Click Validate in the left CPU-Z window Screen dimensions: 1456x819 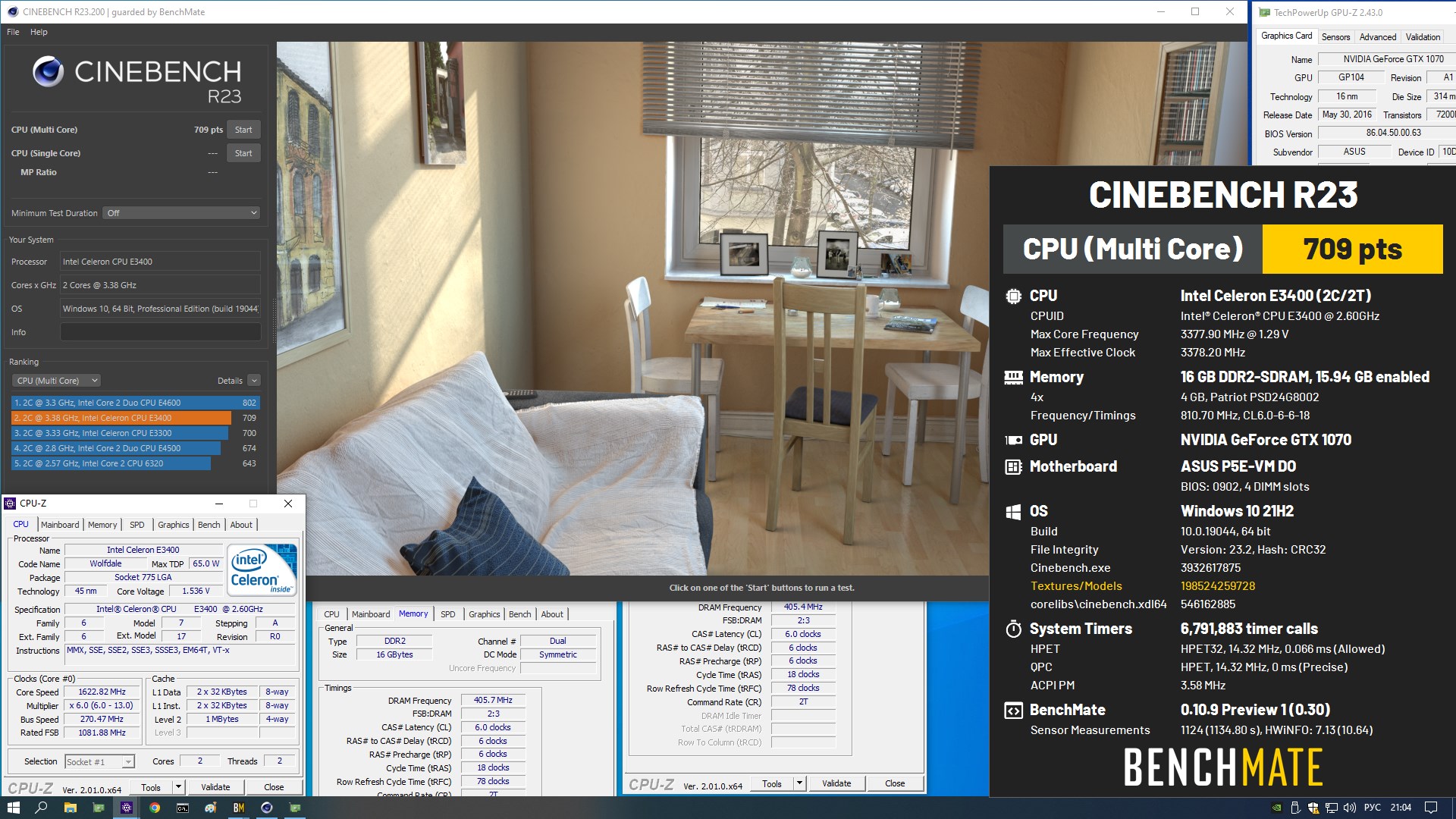pyautogui.click(x=215, y=788)
